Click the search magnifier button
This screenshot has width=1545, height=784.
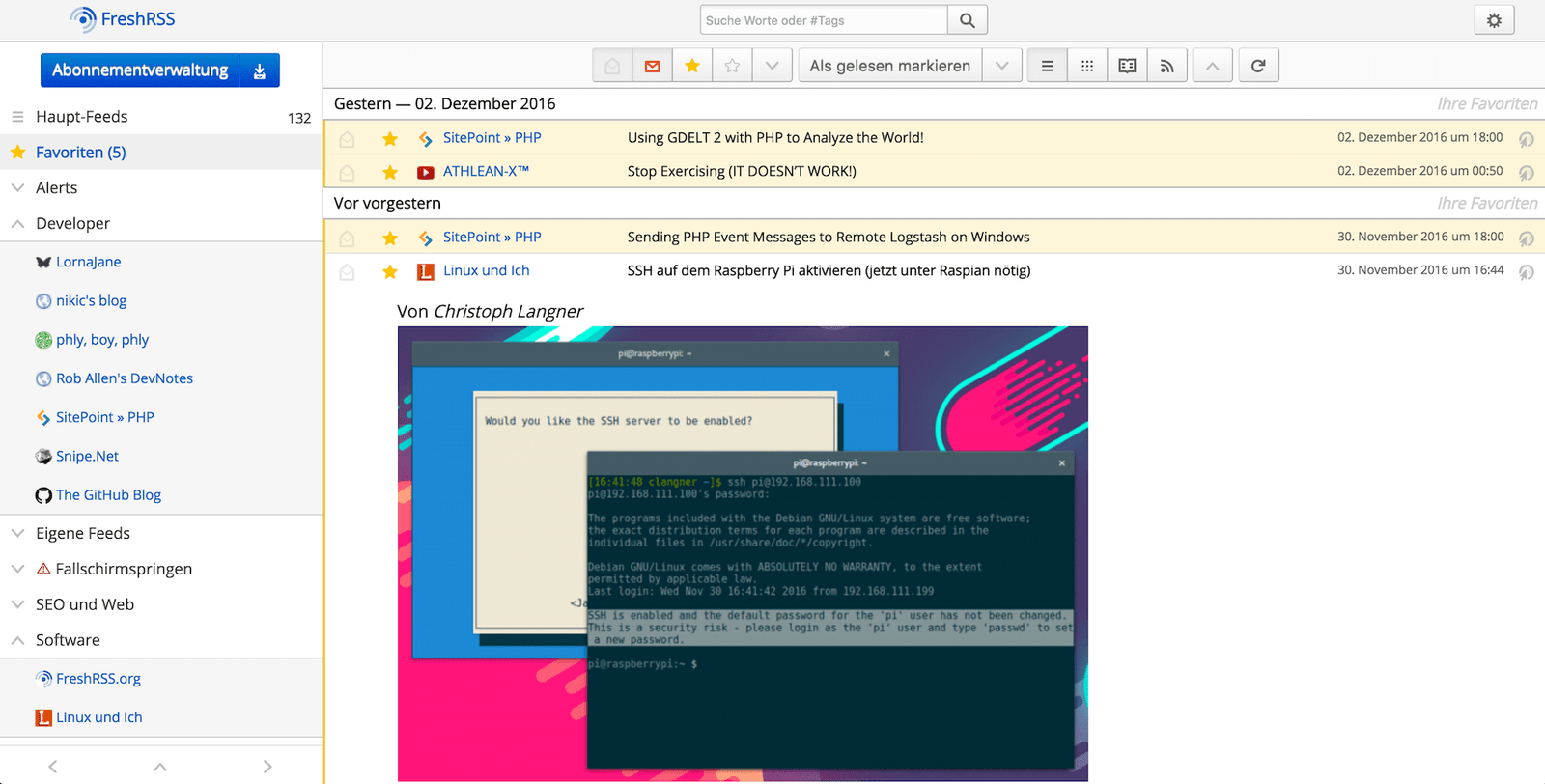point(967,20)
